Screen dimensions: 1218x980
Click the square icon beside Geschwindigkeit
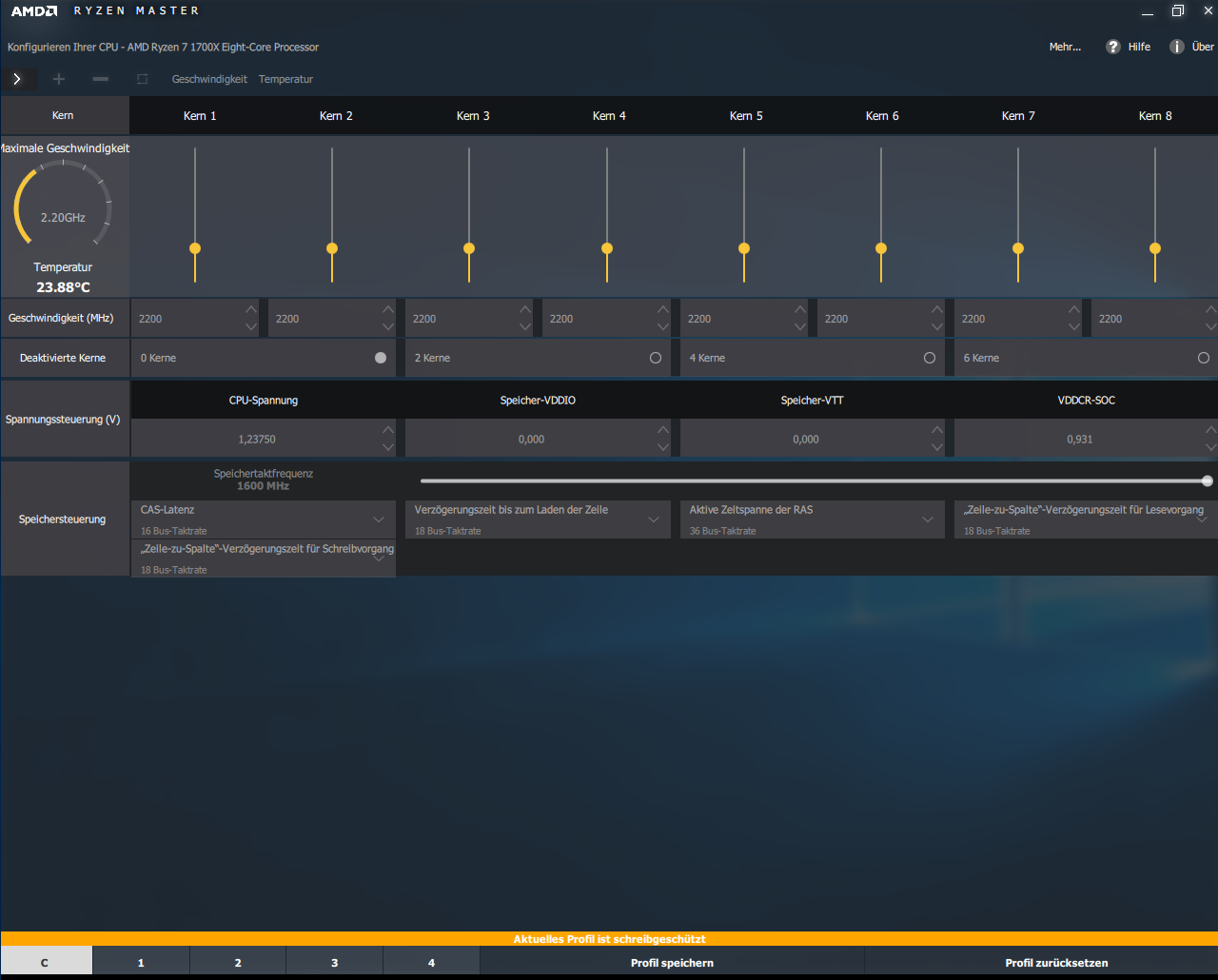pyautogui.click(x=142, y=79)
